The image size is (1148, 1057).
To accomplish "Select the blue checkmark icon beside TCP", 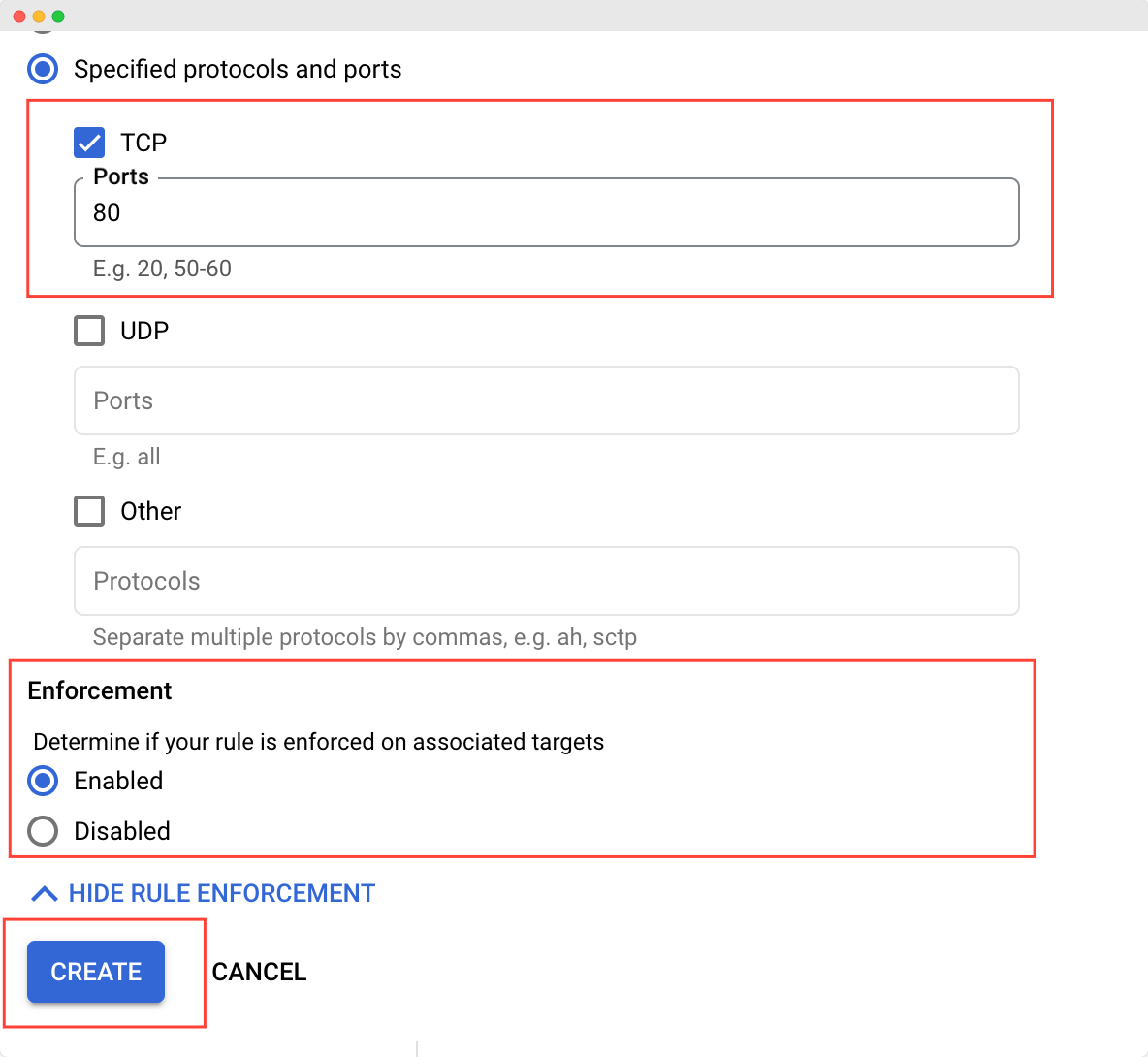I will click(x=88, y=143).
